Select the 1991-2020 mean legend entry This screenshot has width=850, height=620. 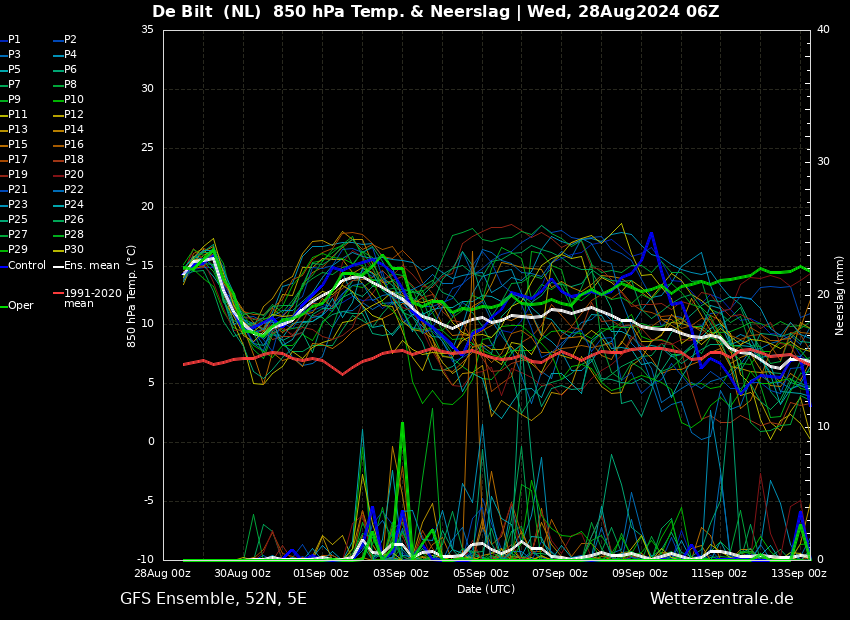87,298
